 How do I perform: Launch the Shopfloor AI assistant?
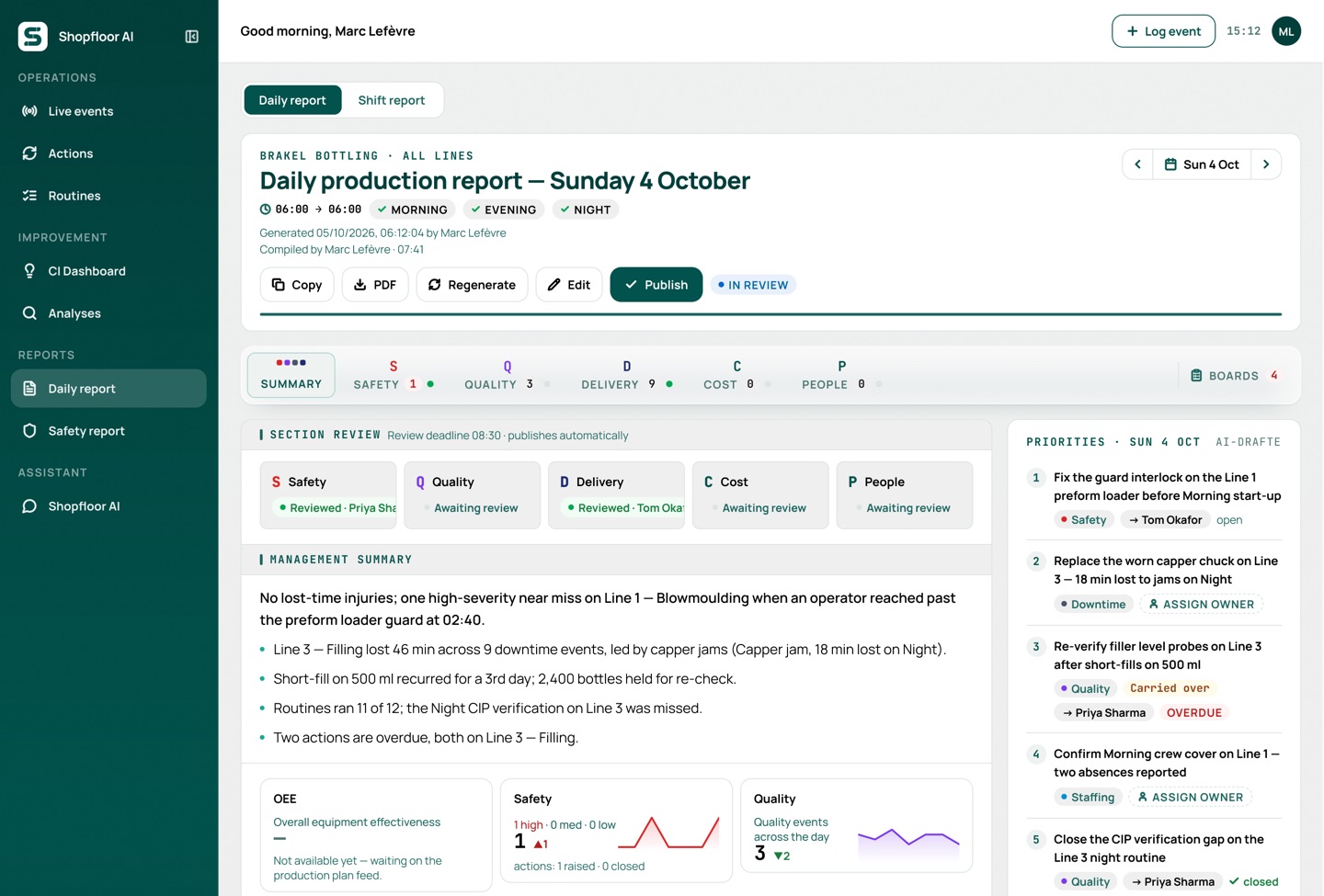click(x=108, y=506)
